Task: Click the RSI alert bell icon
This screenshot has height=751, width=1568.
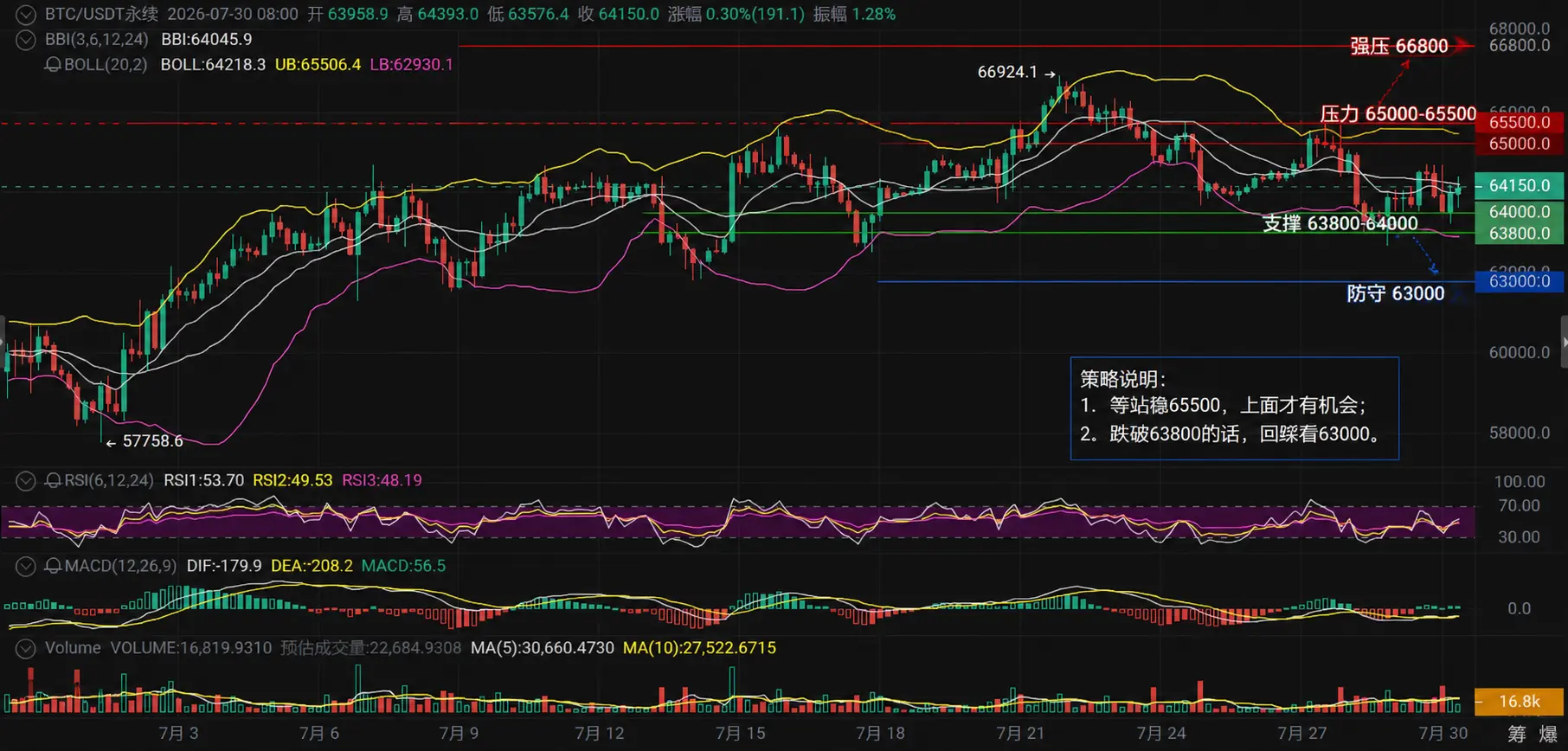Action: coord(53,480)
